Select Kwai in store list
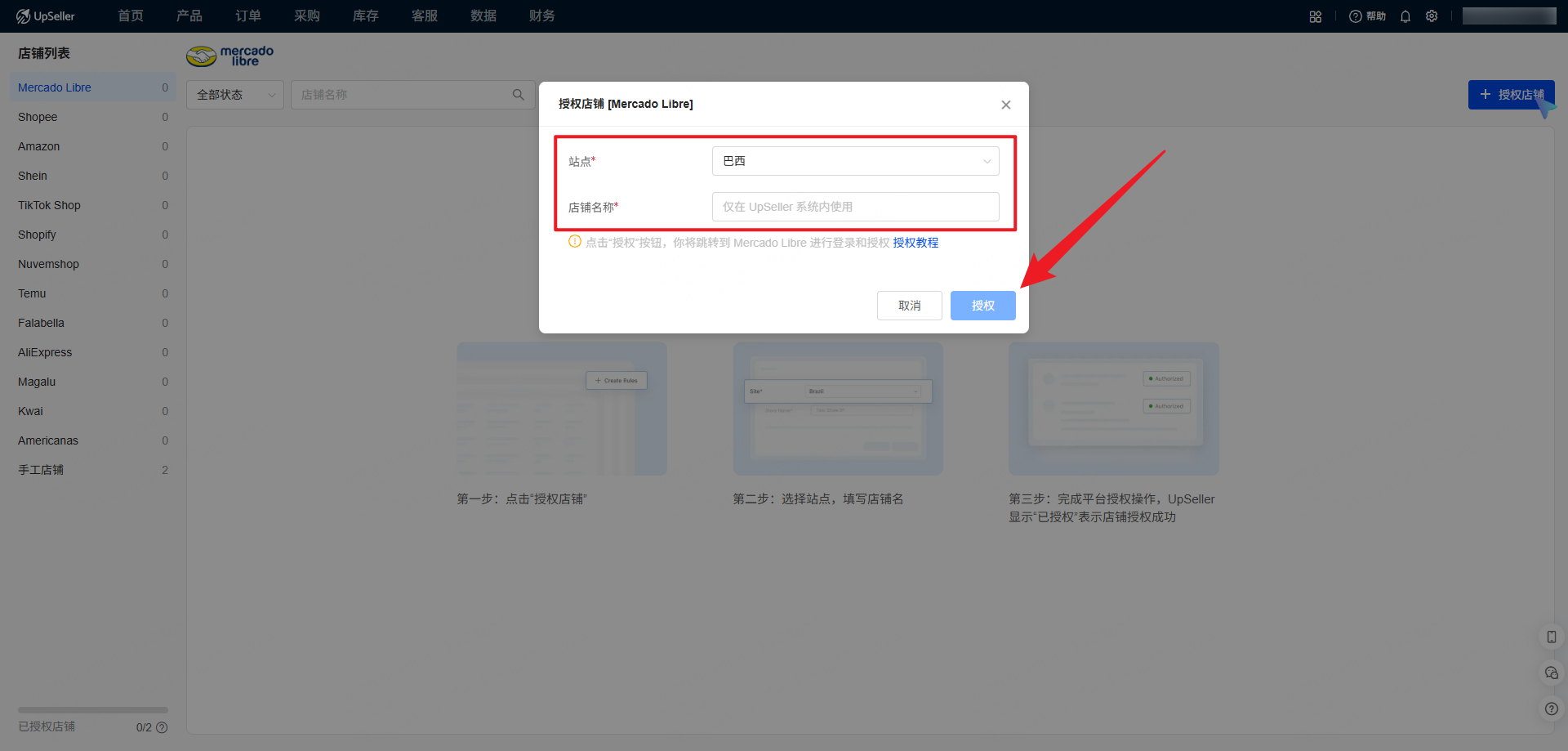 click(x=93, y=411)
